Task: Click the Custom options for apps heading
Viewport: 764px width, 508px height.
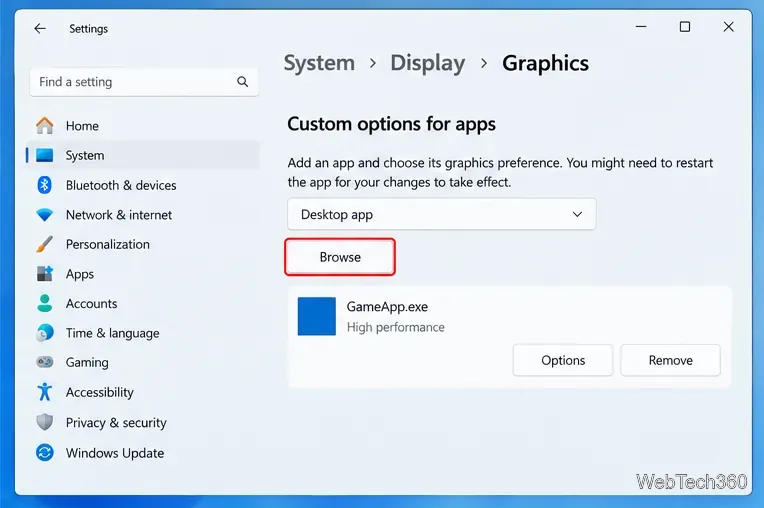Action: coord(391,124)
